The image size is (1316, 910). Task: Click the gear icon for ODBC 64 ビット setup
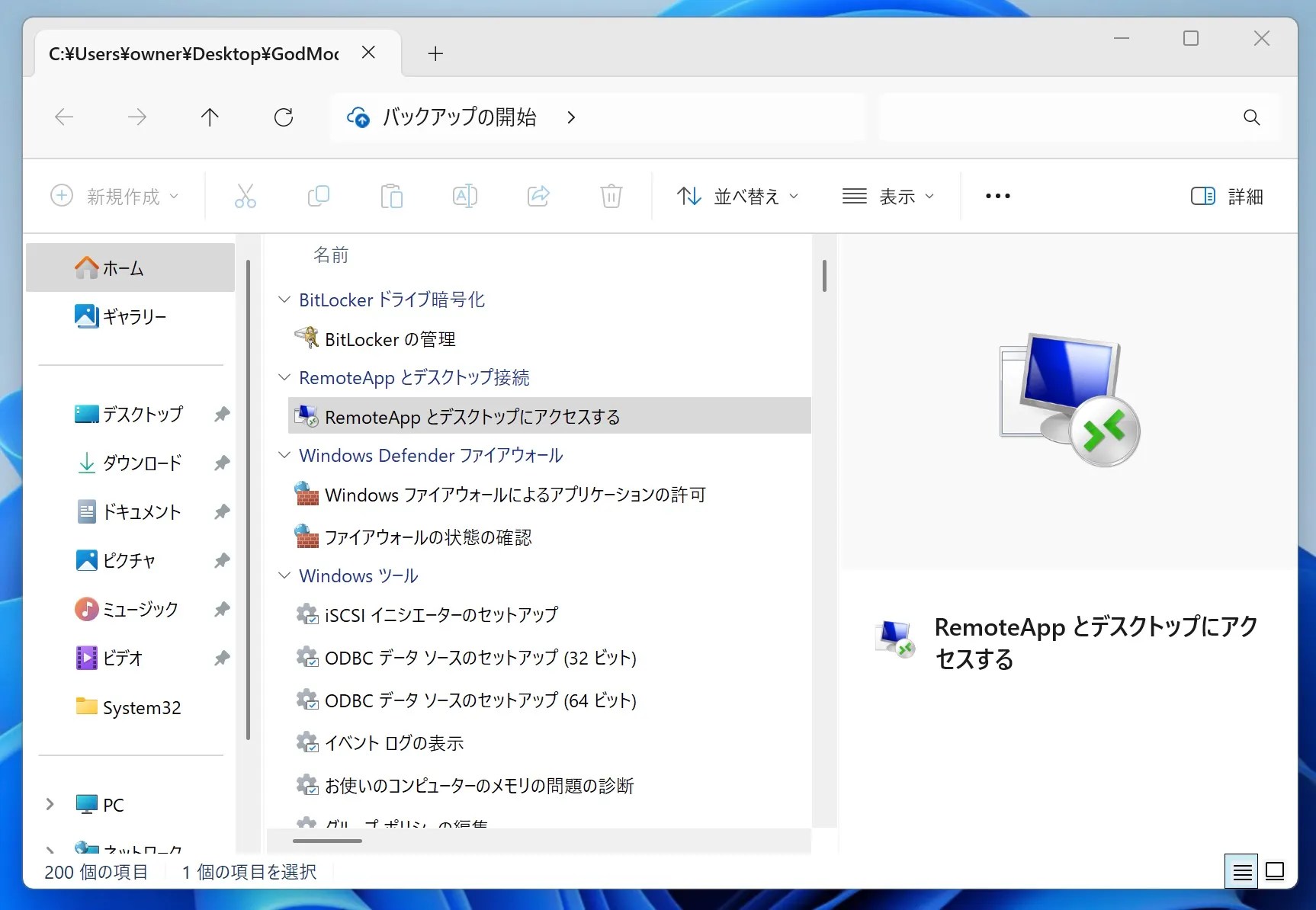tap(307, 700)
